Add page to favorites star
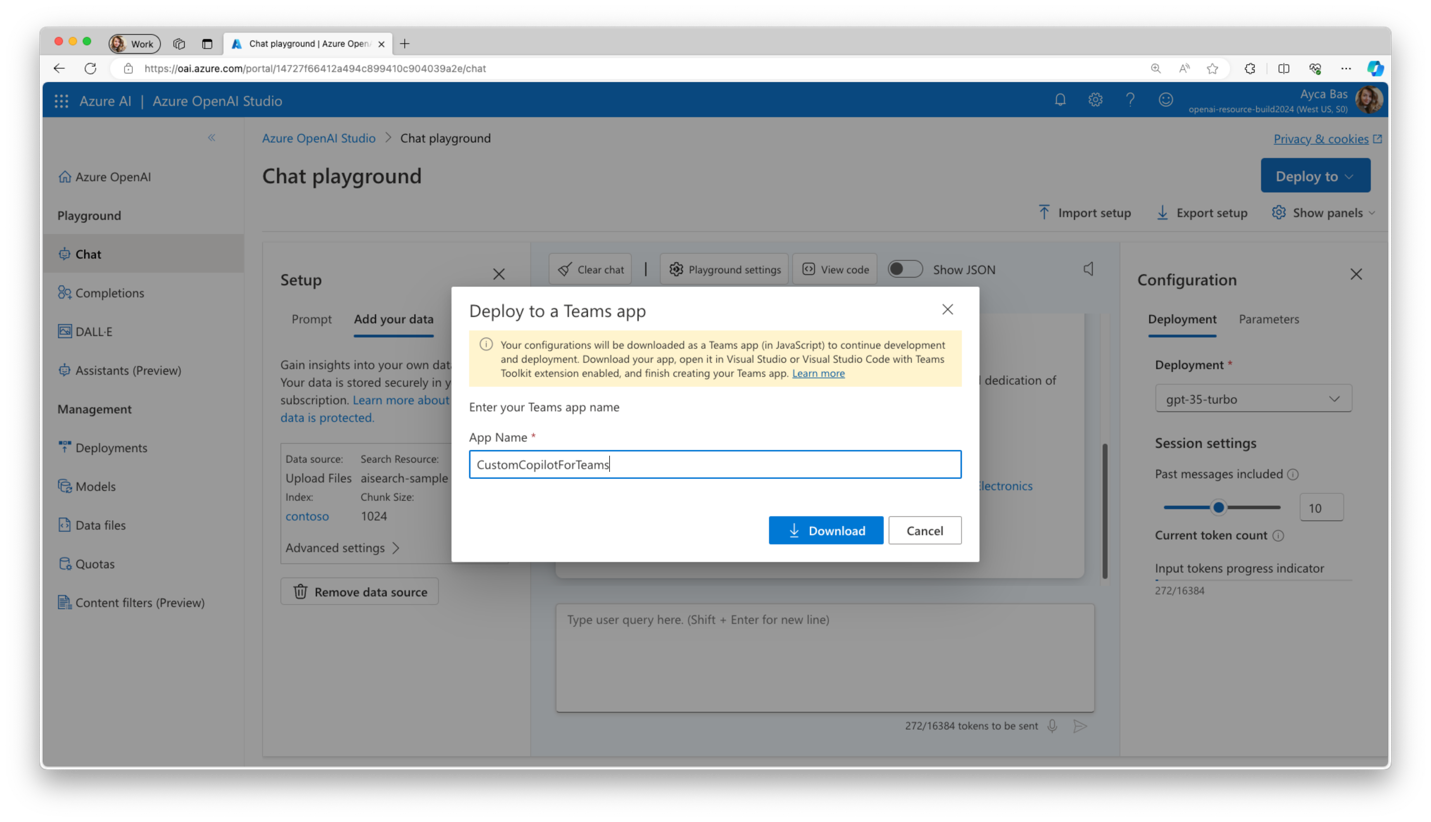This screenshot has width=1431, height=822. coord(1212,69)
